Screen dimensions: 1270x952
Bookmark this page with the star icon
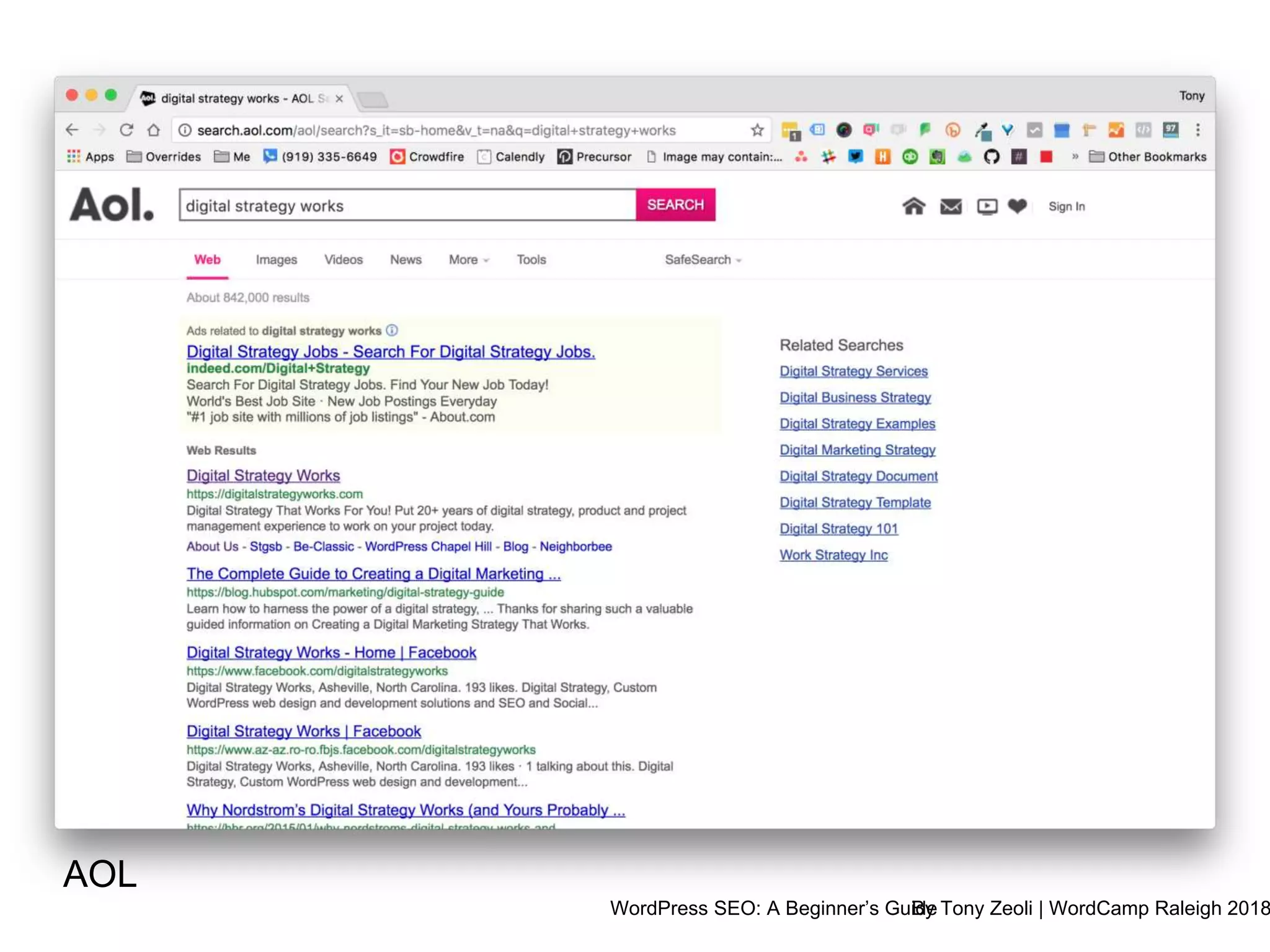tap(757, 130)
